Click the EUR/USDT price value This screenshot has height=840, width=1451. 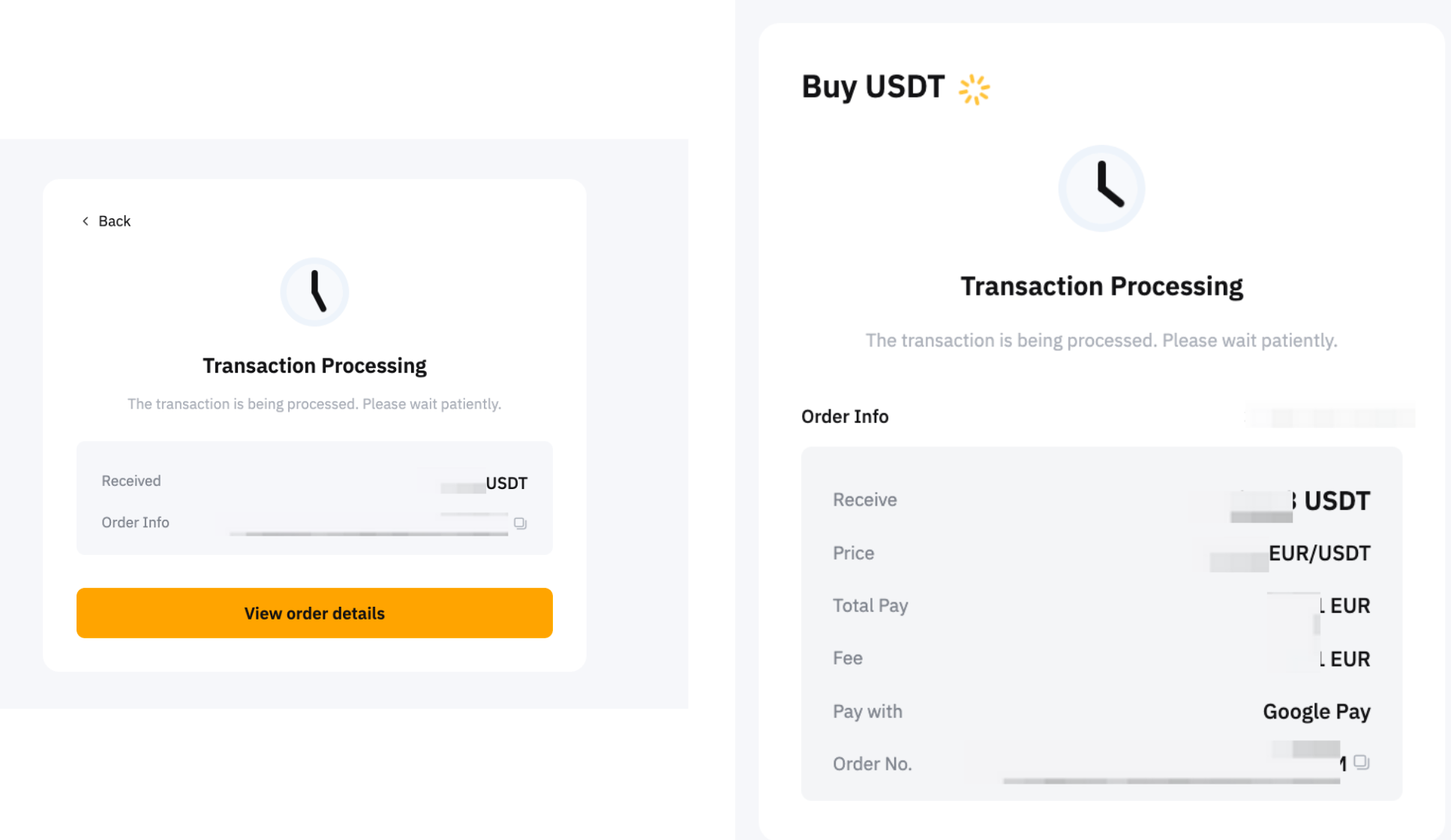click(1318, 553)
